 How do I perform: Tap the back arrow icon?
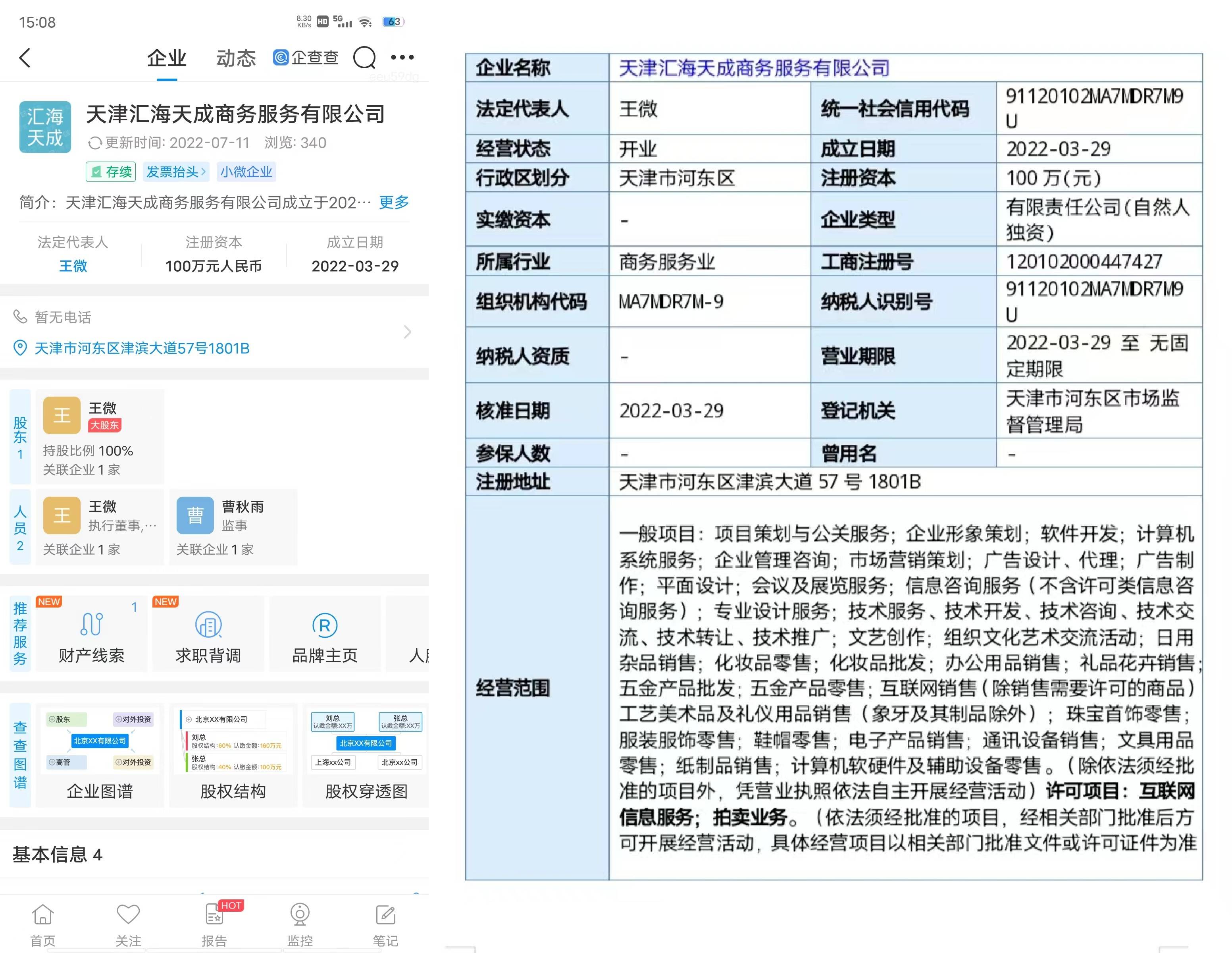point(25,58)
